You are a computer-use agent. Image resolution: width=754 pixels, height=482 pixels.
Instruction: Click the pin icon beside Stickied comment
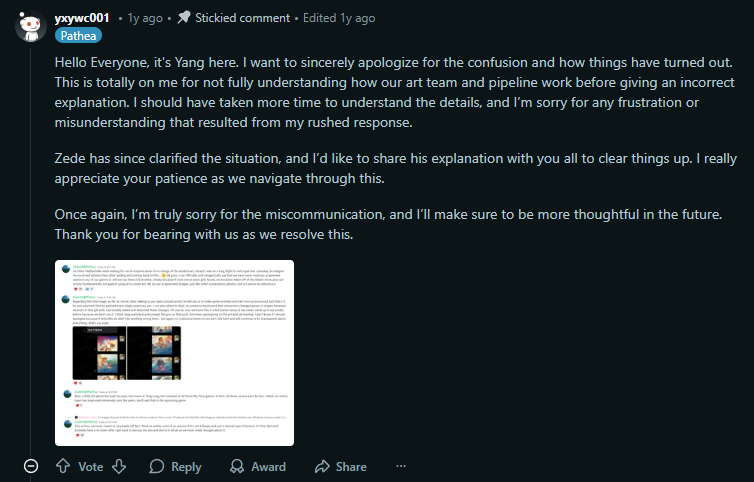click(x=184, y=18)
